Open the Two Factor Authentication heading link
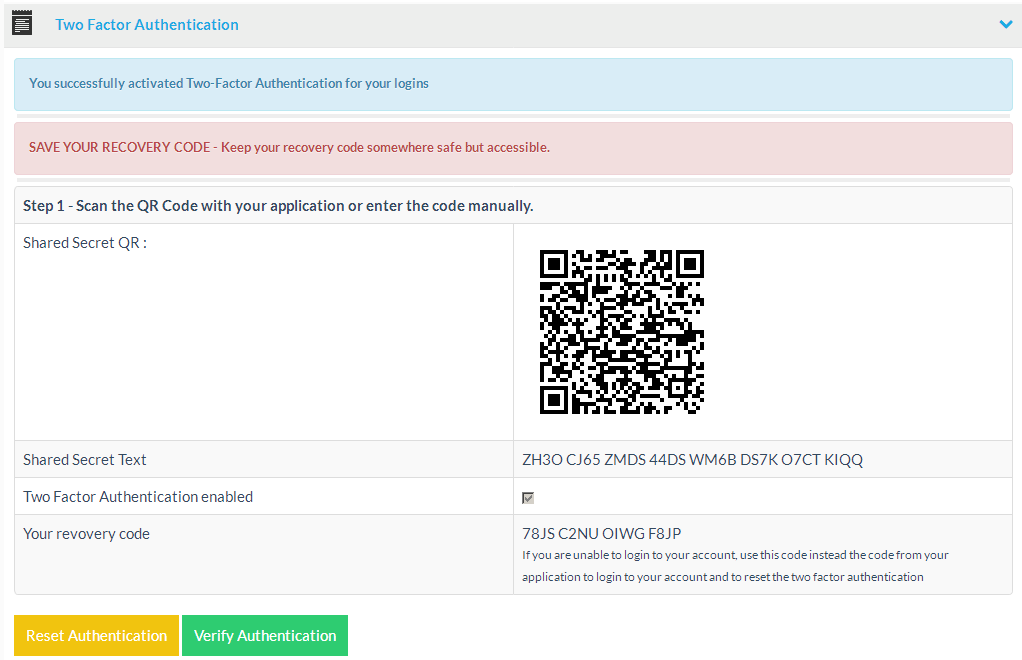 coord(147,24)
